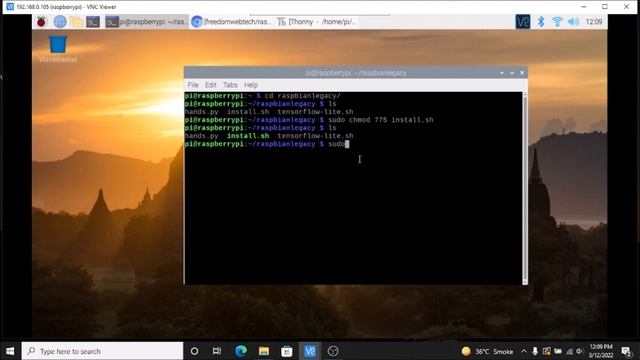640x360 pixels.
Task: Open the Bluetooth menu in Pi panel
Action: click(541, 22)
